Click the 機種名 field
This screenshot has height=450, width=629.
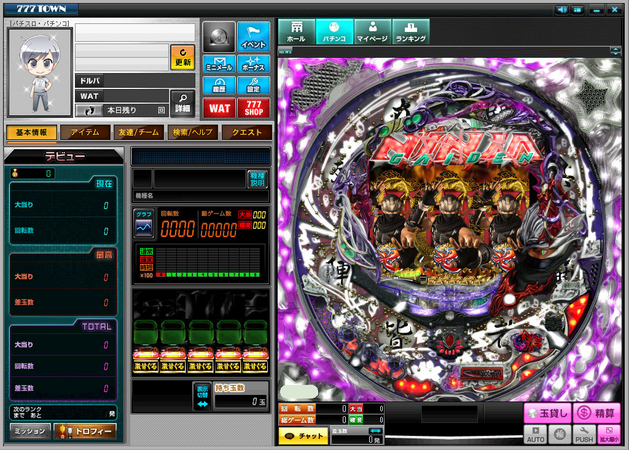(201, 195)
